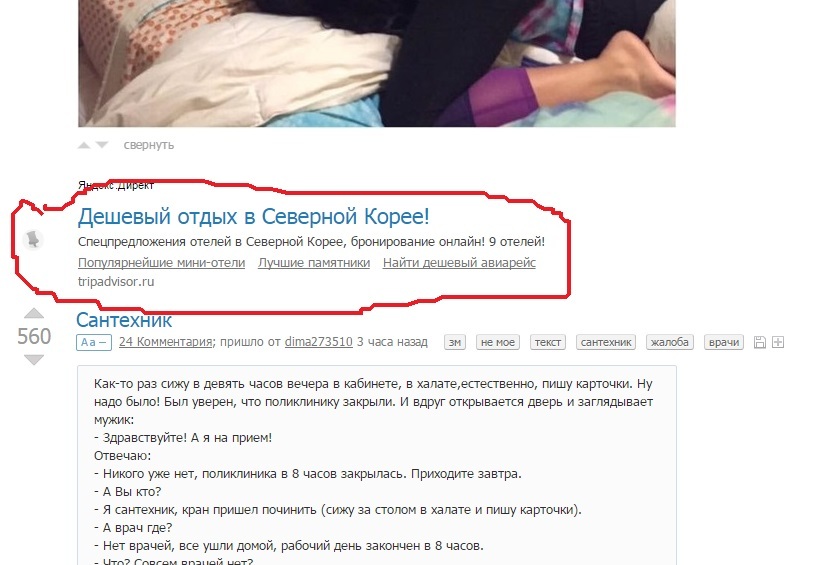
Task: Downvote the Сантехник post
Action: [34, 359]
